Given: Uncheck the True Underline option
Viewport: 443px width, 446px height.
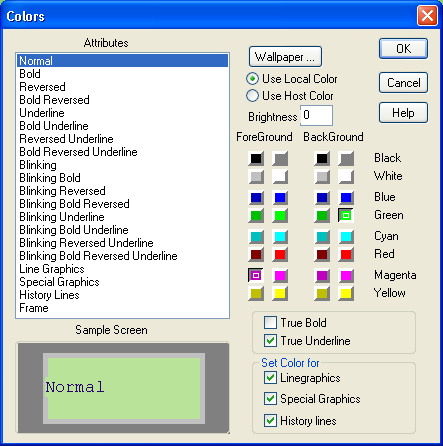Looking at the screenshot, I should (x=270, y=341).
